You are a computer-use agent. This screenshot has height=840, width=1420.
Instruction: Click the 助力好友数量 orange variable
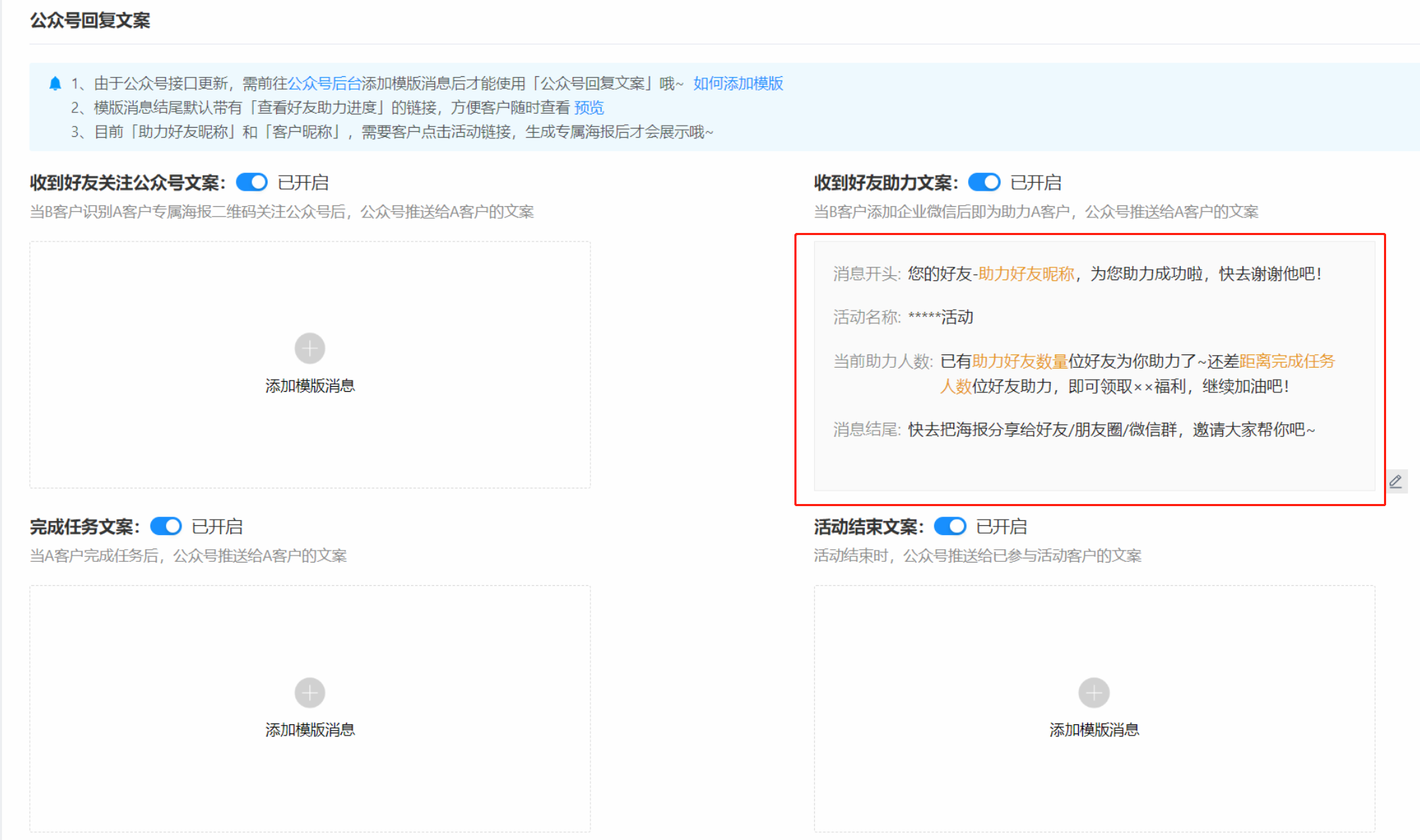click(x=1020, y=361)
